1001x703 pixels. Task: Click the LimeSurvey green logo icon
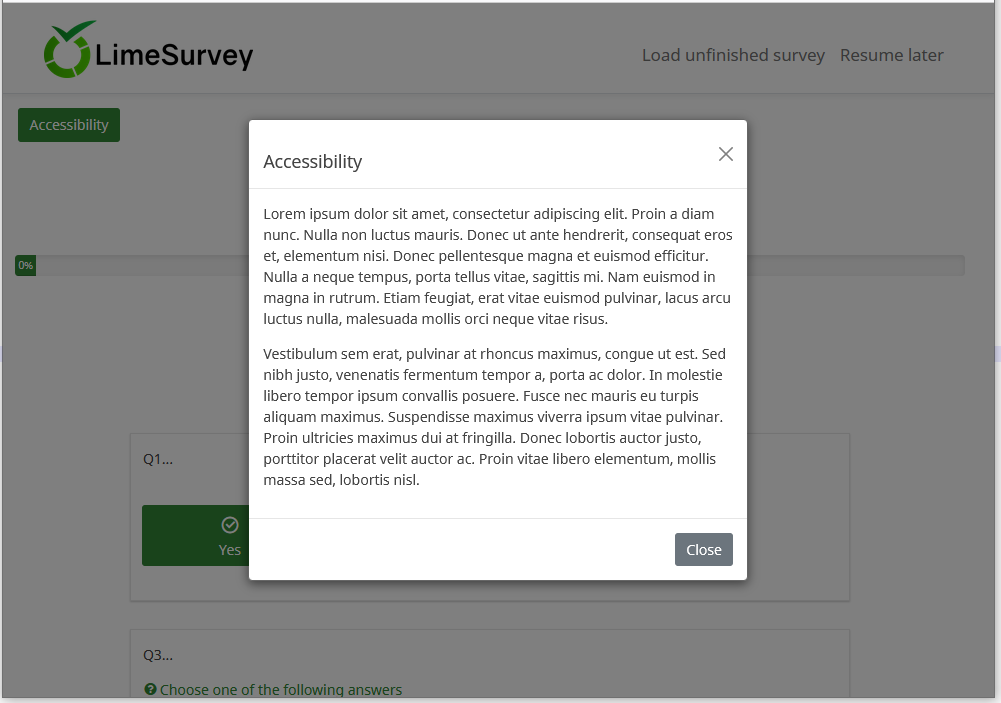(x=68, y=50)
